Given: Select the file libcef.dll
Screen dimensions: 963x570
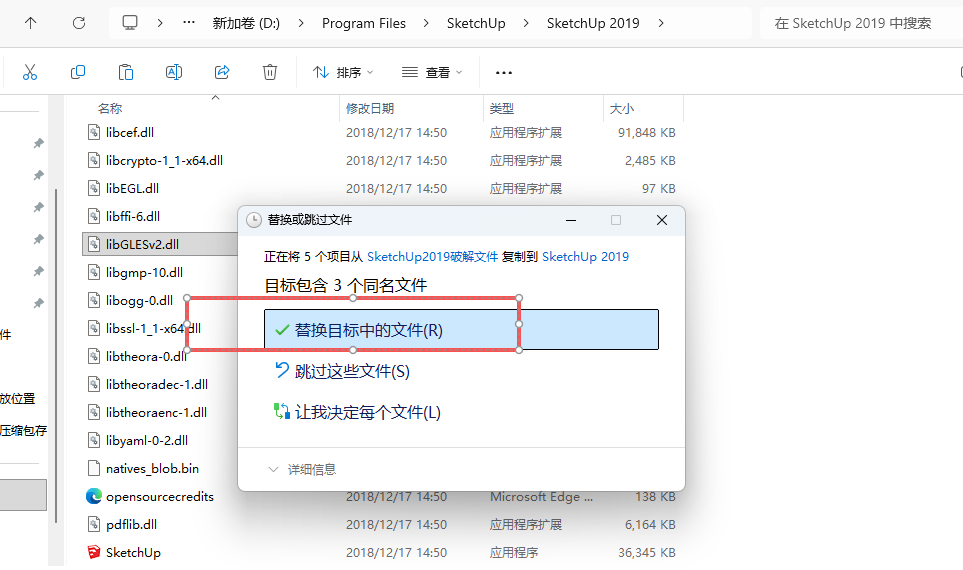Looking at the screenshot, I should tap(130, 132).
